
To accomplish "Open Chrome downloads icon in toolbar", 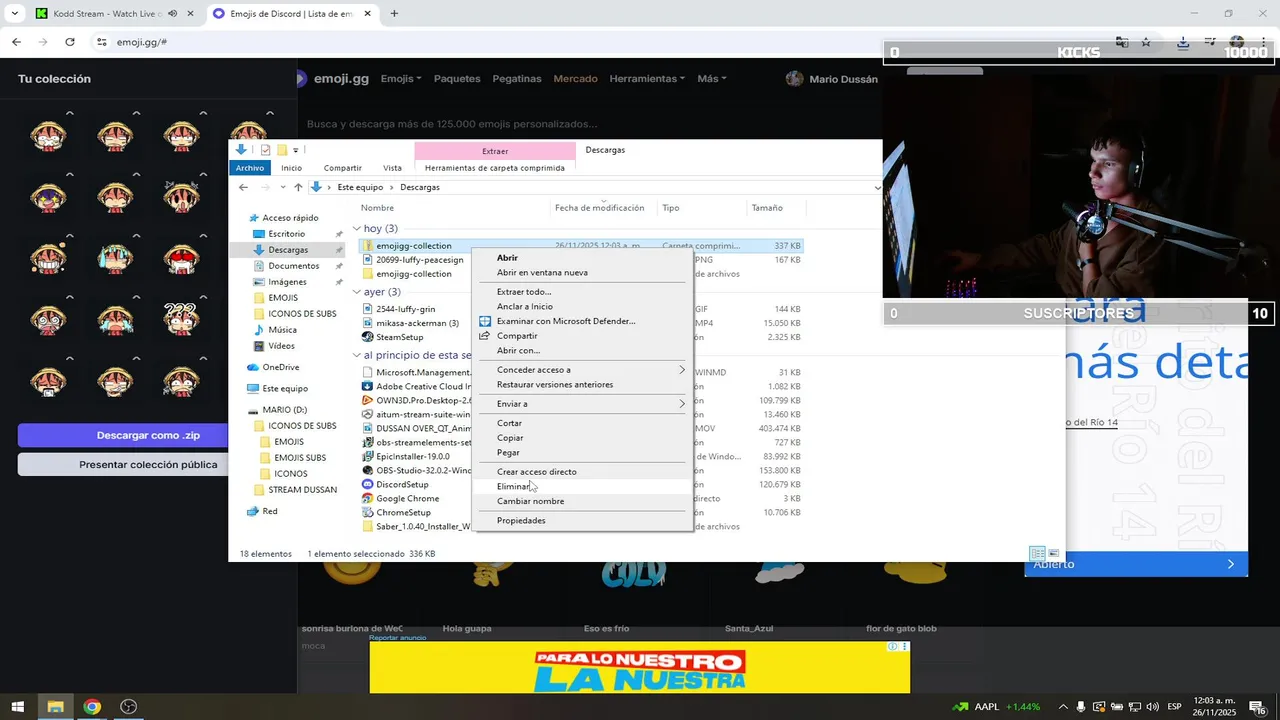I will coord(1183,42).
